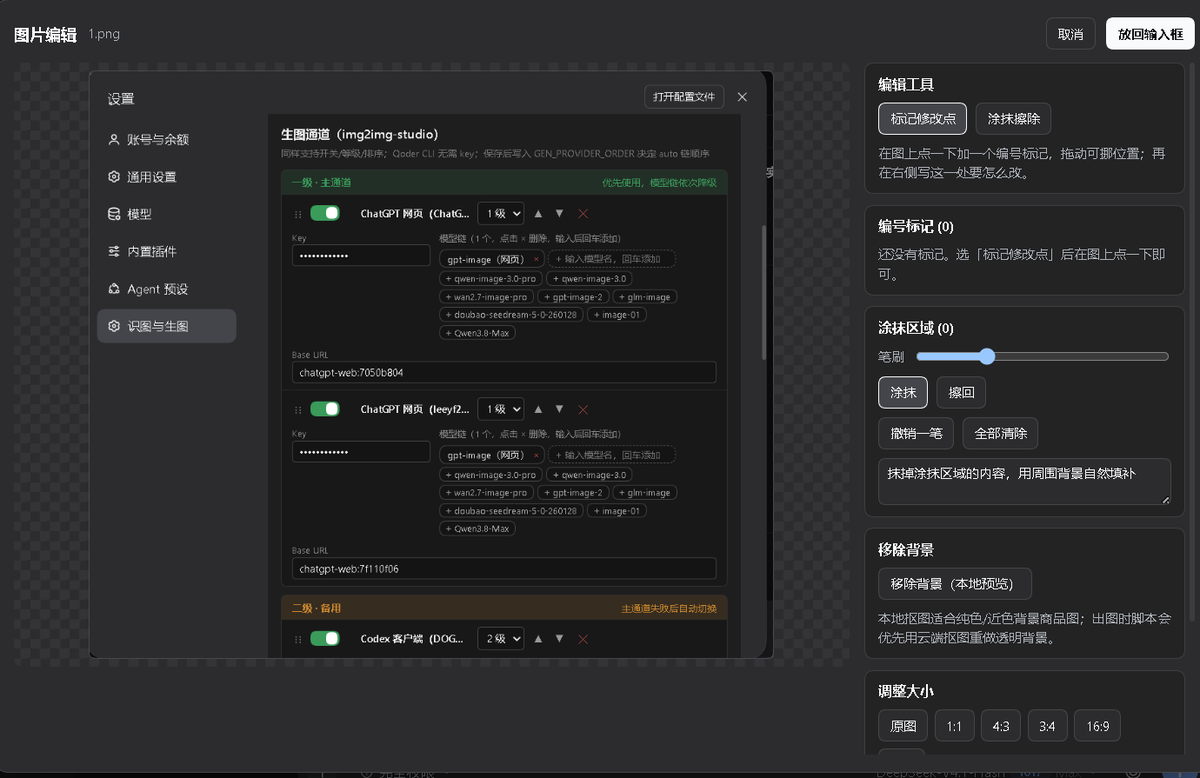Choose the 擦回 restore mode

(x=961, y=393)
